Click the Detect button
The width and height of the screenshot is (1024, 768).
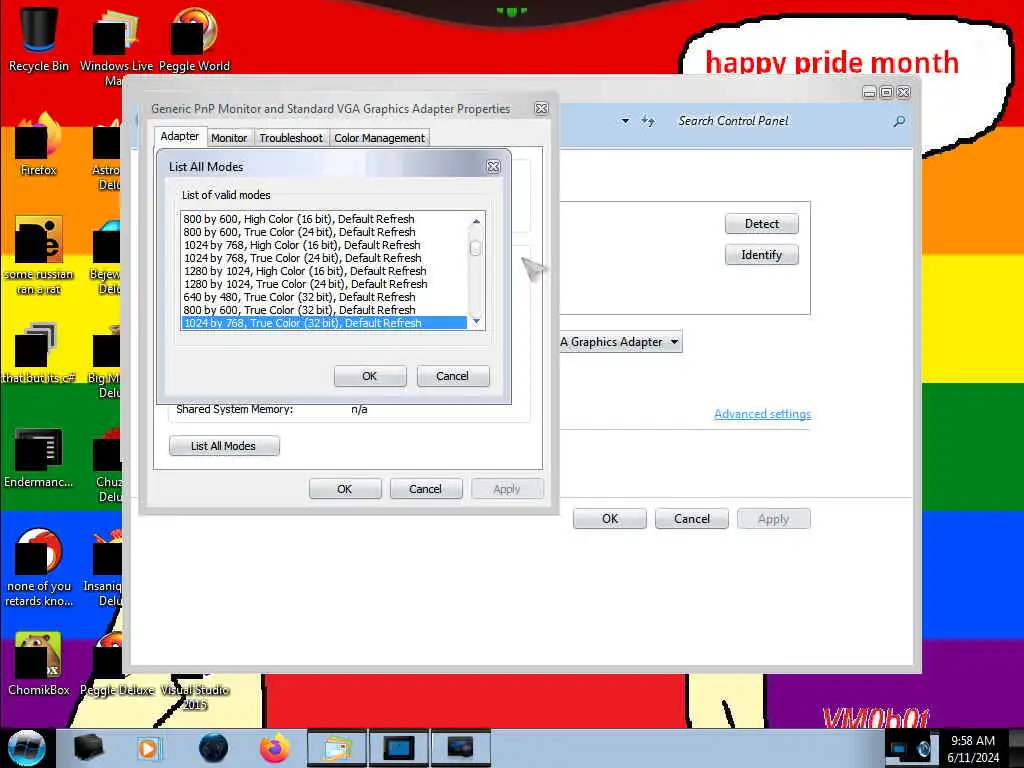point(761,224)
